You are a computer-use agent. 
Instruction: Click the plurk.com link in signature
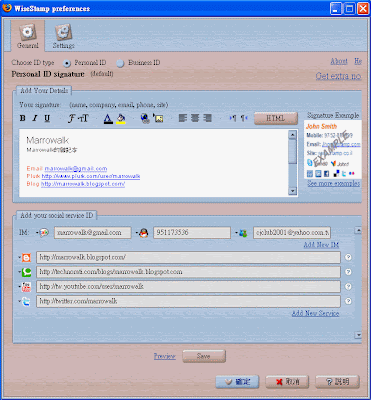coord(91,176)
